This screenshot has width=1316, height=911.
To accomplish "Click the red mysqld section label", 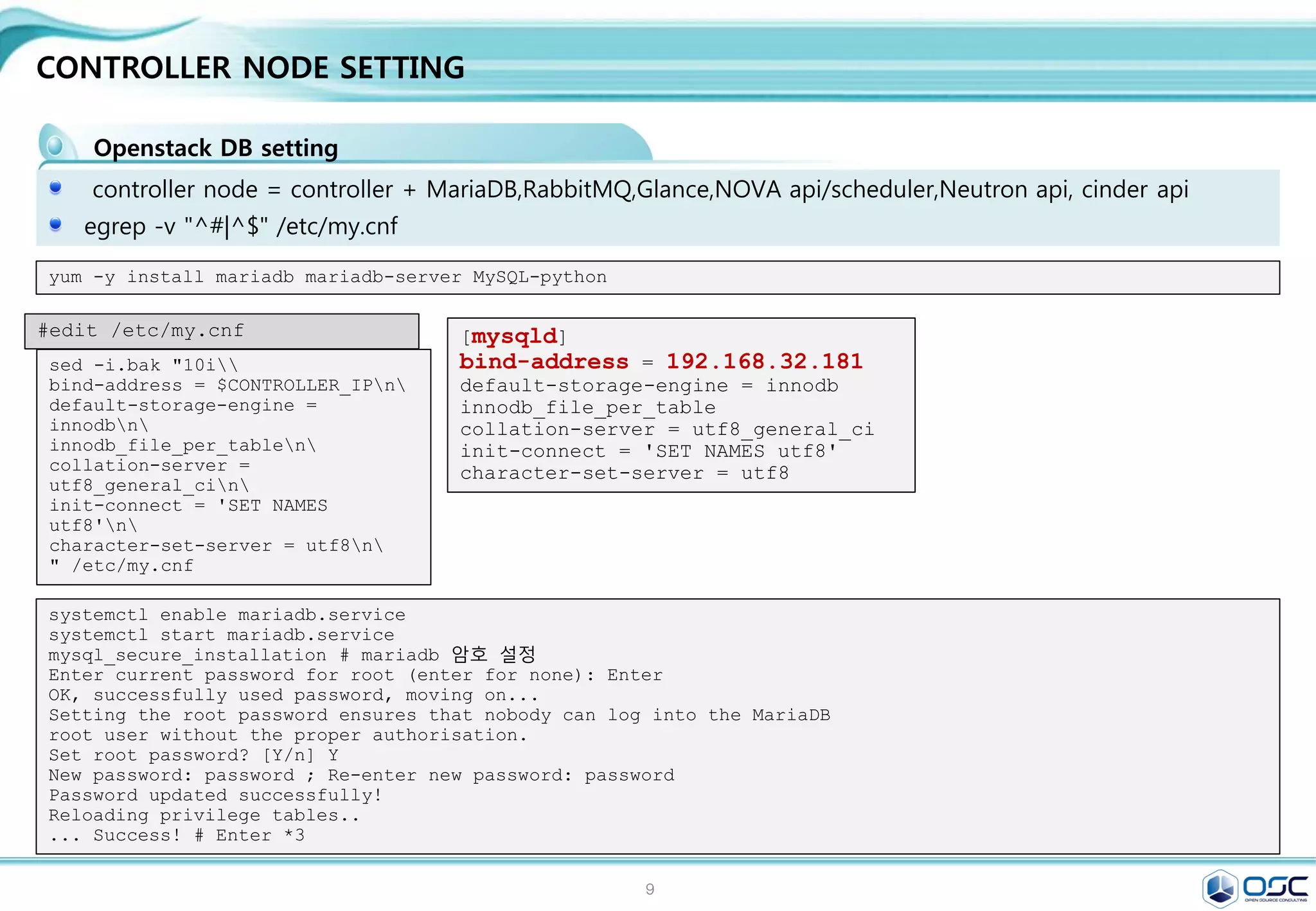I will 514,337.
